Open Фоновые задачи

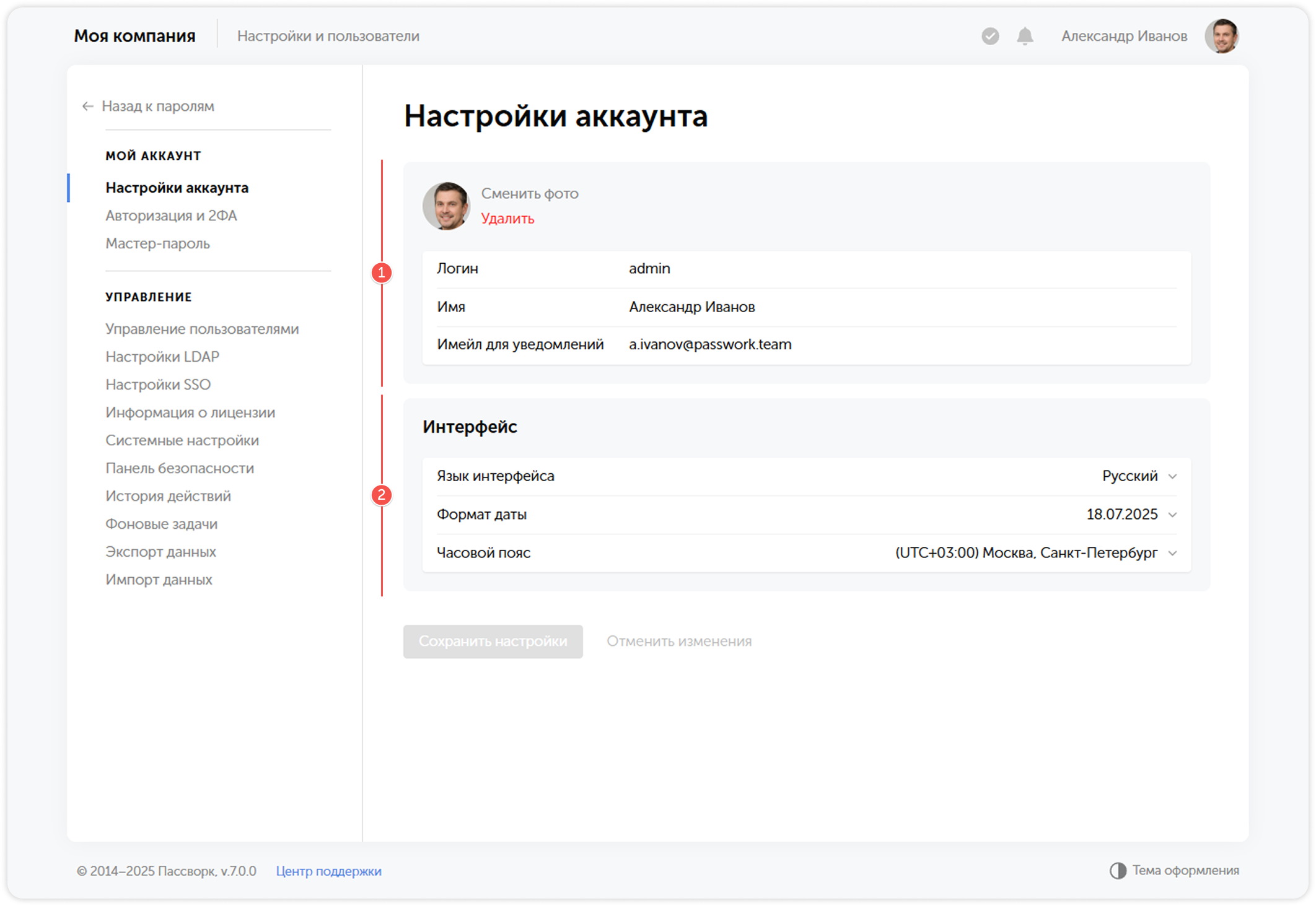tap(161, 524)
